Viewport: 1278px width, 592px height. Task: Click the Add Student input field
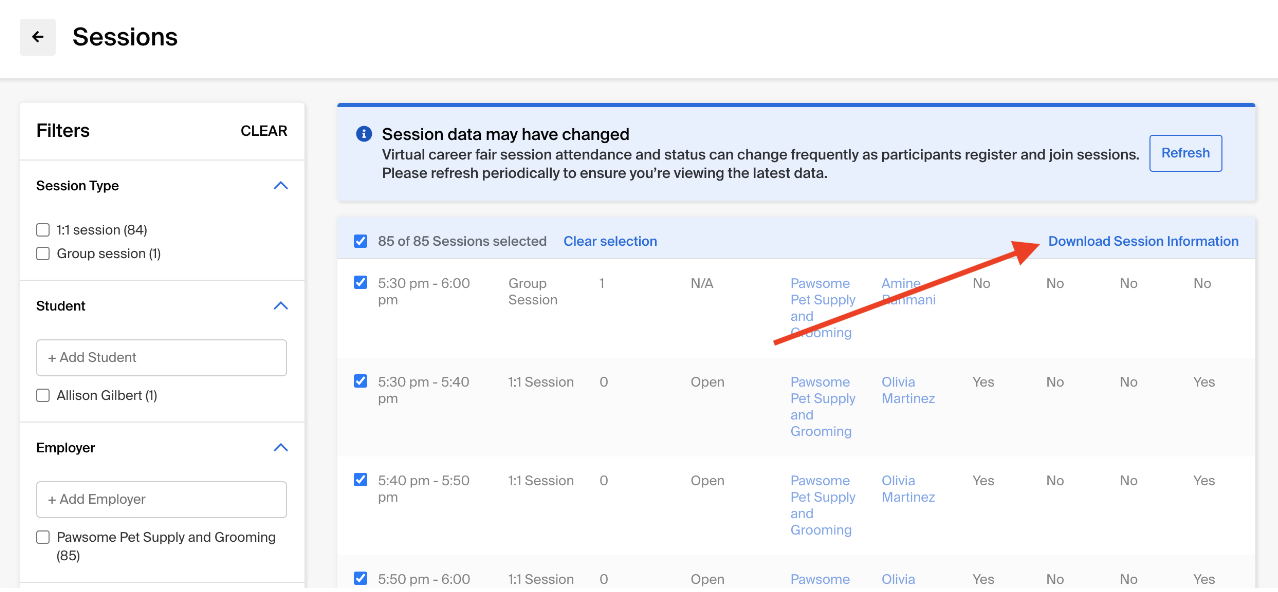pyautogui.click(x=161, y=357)
